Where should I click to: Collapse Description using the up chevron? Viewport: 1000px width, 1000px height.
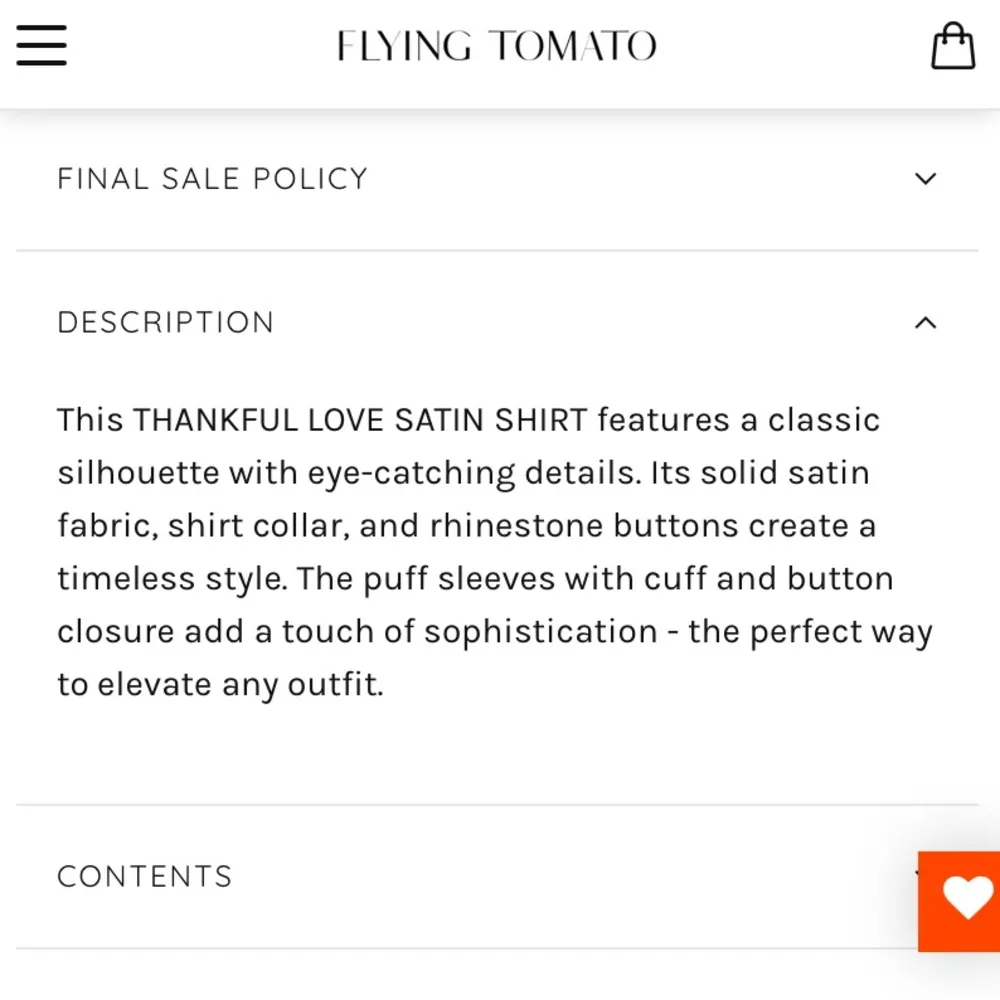(x=925, y=323)
